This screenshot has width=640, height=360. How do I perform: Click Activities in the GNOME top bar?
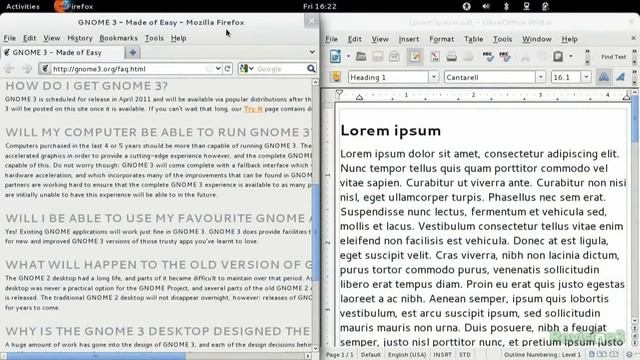tap(23, 6)
